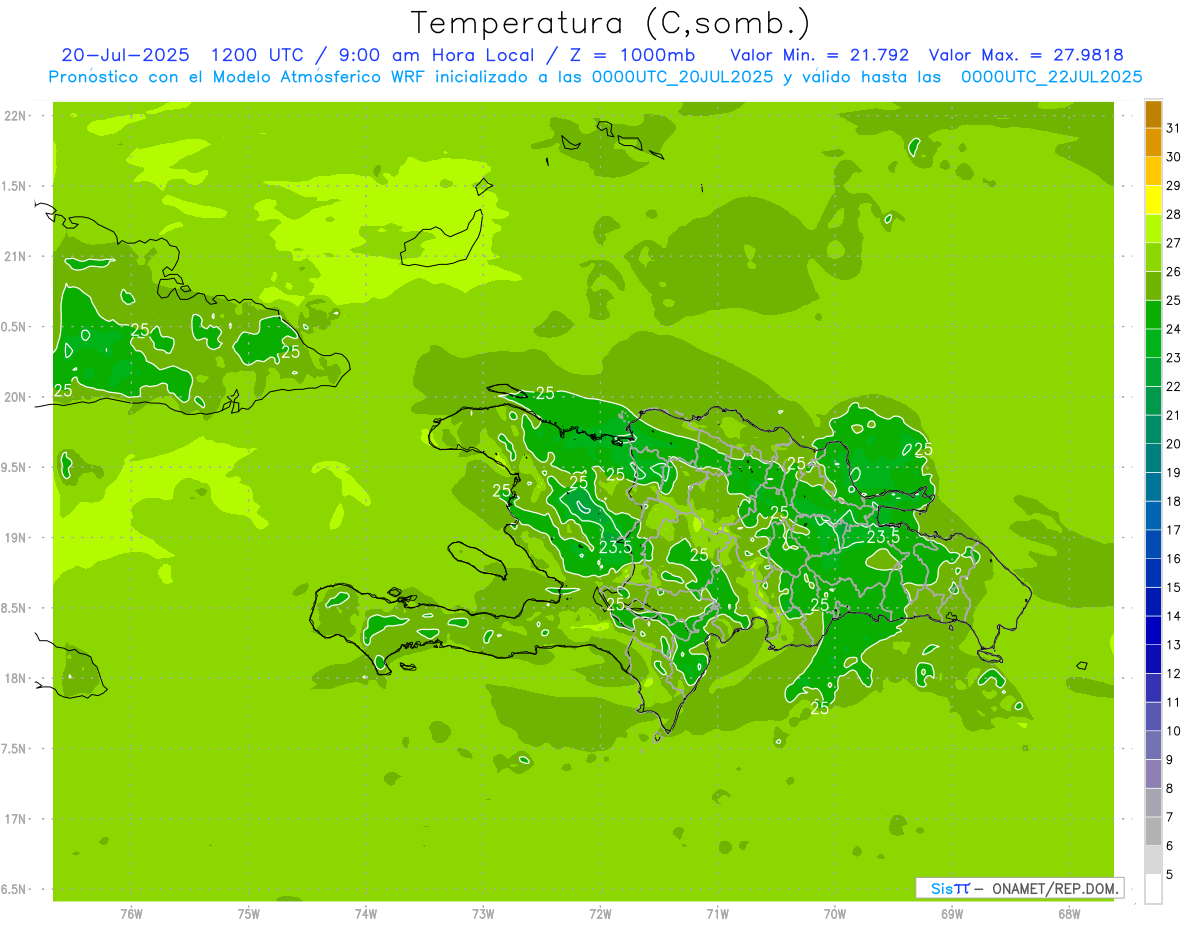Pick the purple colorbar segment between 9 and 10

pyautogui.click(x=1153, y=745)
